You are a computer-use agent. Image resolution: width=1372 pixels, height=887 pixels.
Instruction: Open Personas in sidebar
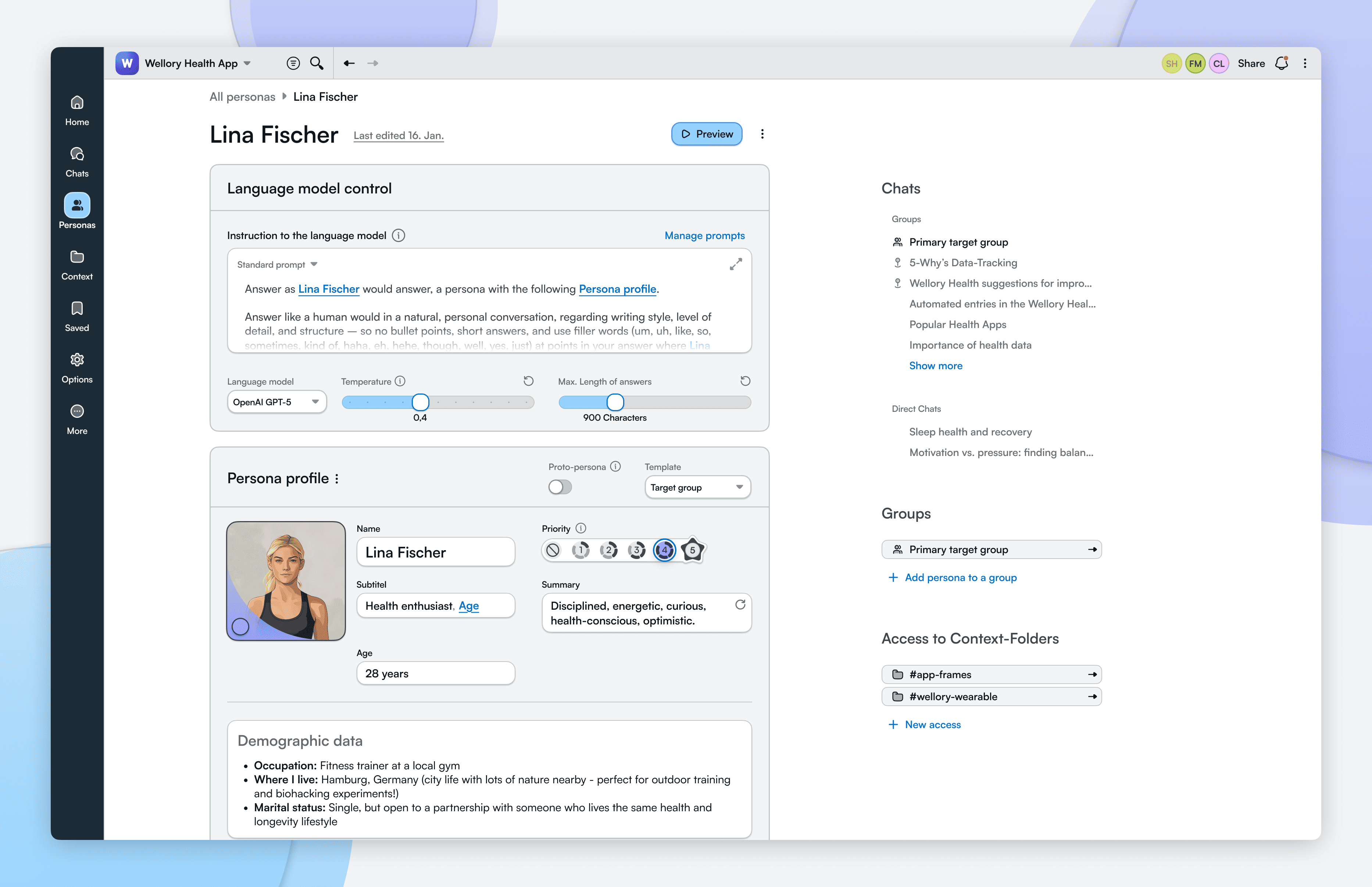(x=77, y=211)
